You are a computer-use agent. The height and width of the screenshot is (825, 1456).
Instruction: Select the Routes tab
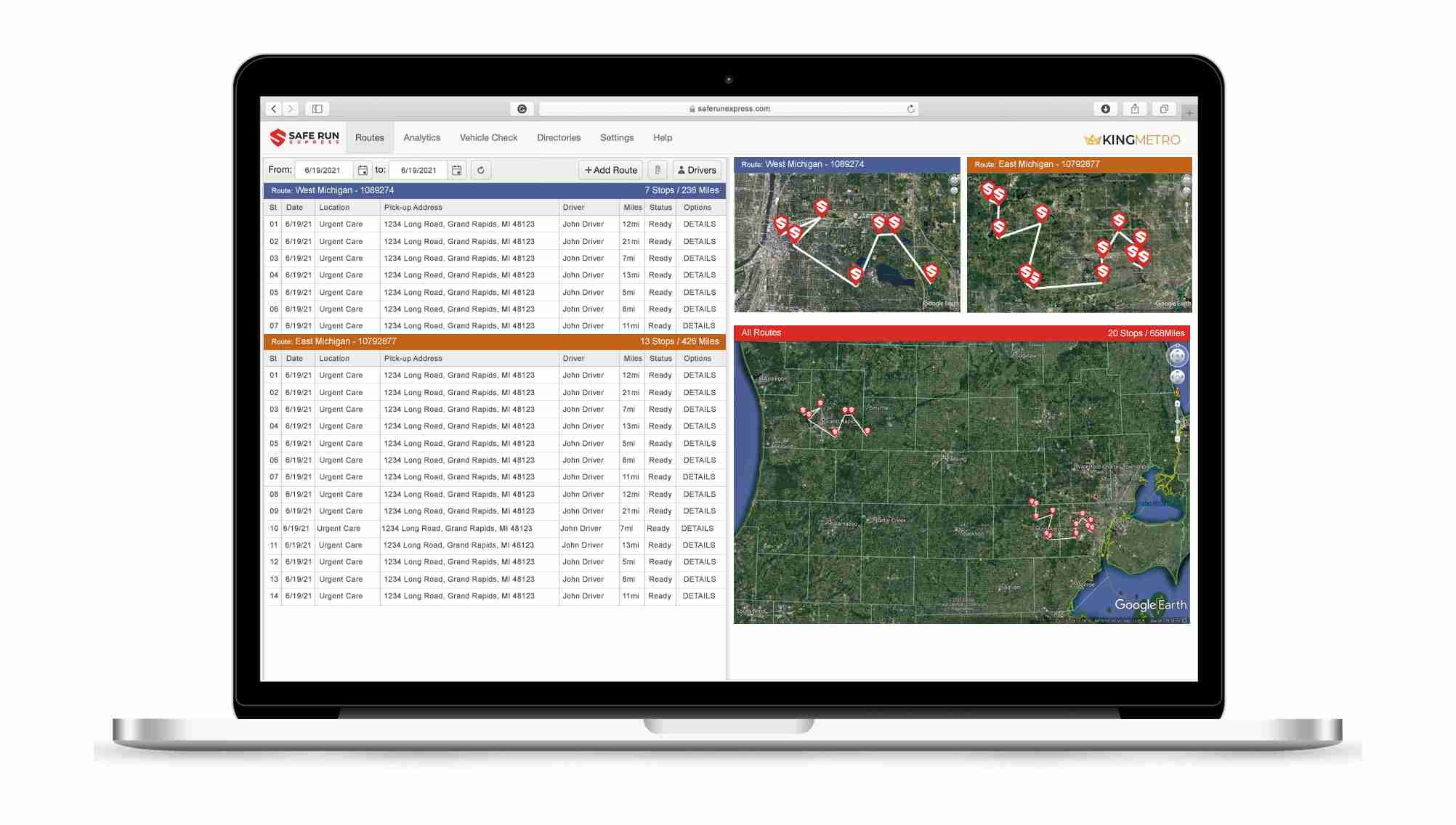[369, 137]
